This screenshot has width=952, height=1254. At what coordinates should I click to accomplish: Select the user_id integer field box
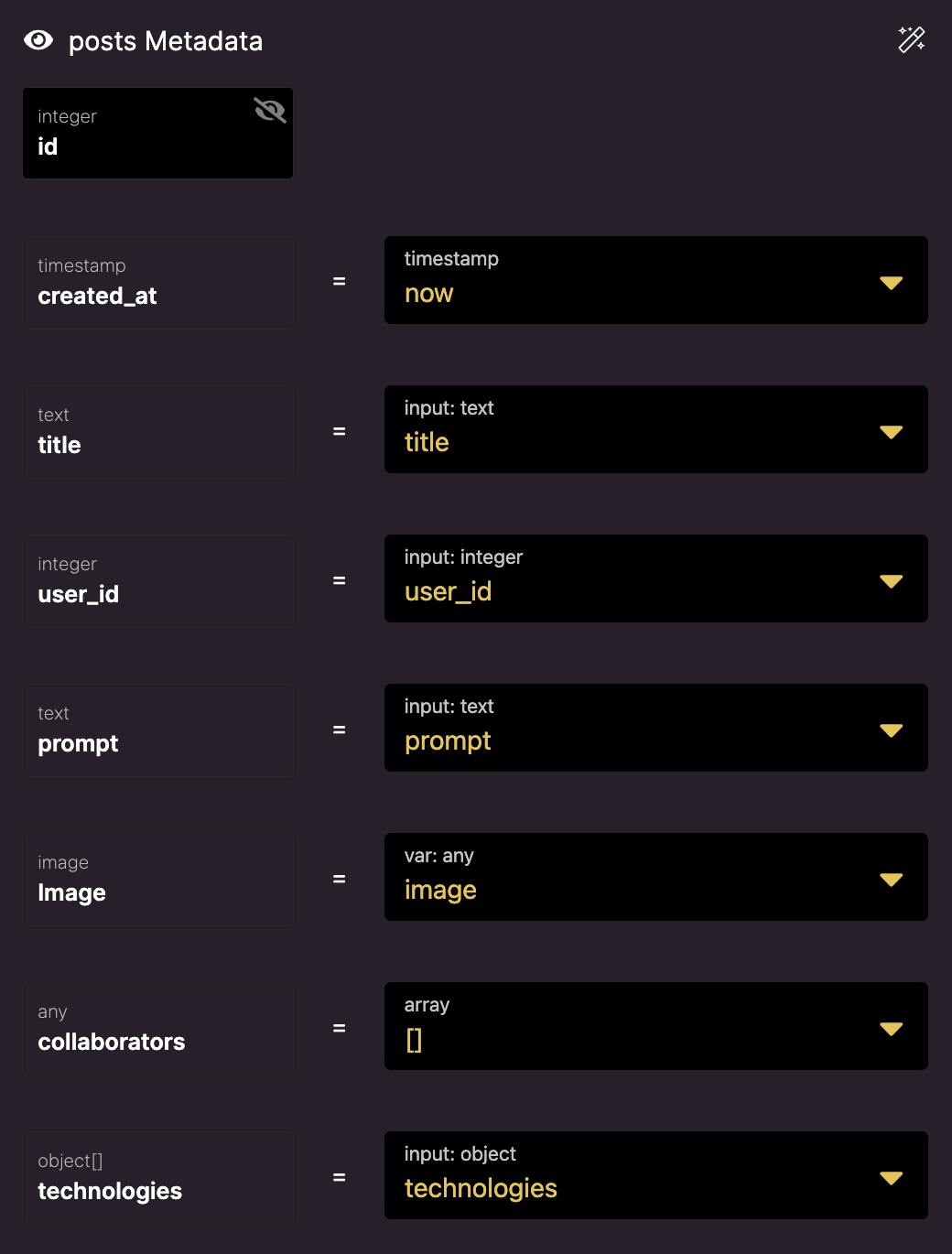click(x=158, y=581)
